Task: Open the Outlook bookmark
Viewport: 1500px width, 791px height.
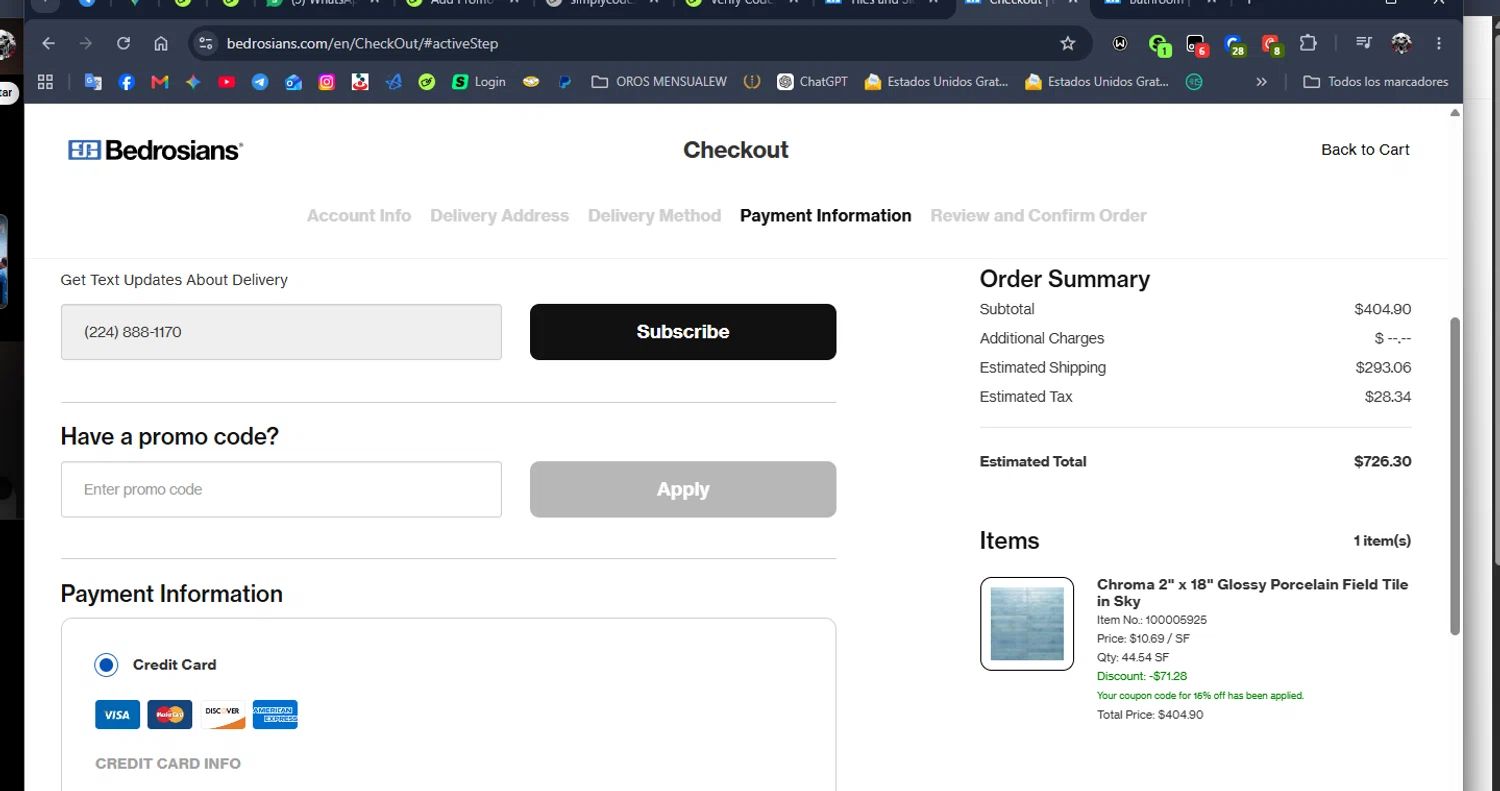Action: [x=293, y=82]
